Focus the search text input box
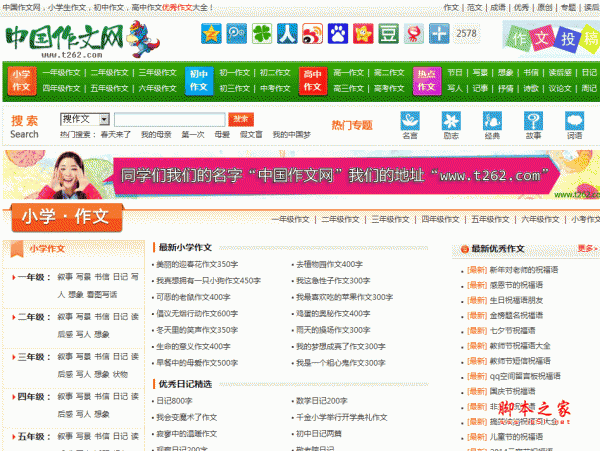Viewport: 600px width, 451px height. point(170,119)
